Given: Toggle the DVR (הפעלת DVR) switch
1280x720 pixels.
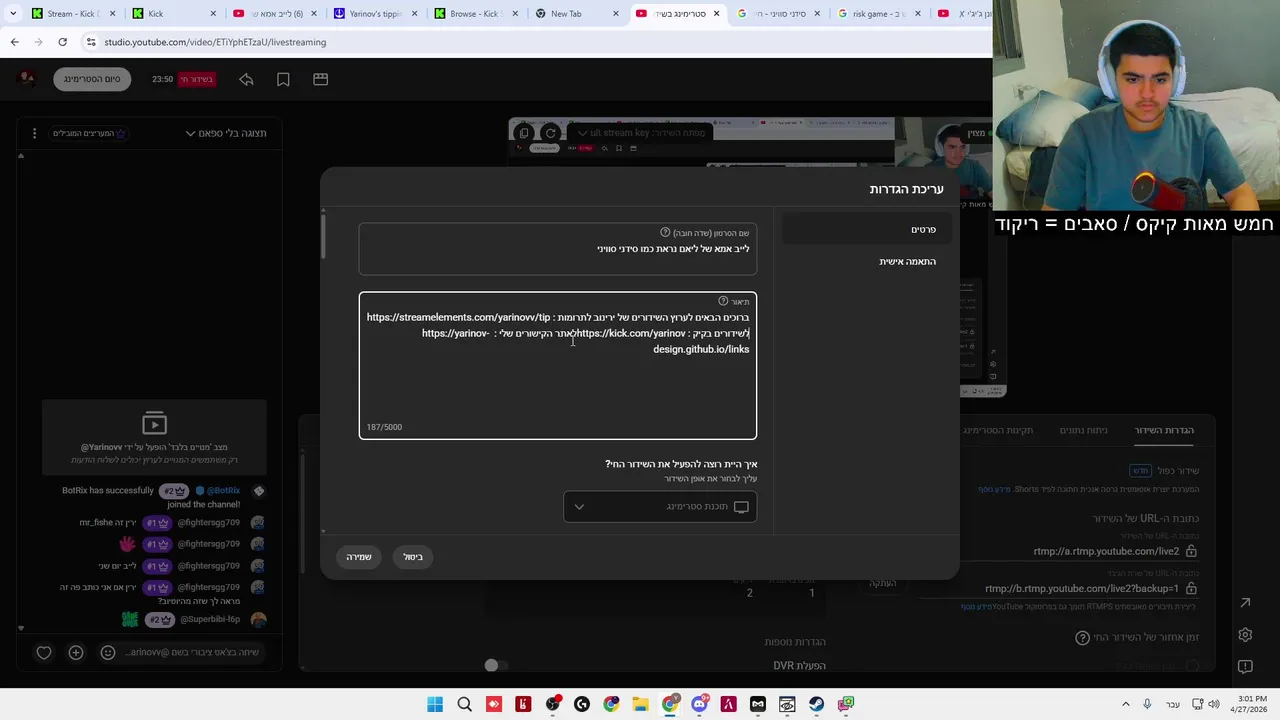Looking at the screenshot, I should tap(497, 665).
